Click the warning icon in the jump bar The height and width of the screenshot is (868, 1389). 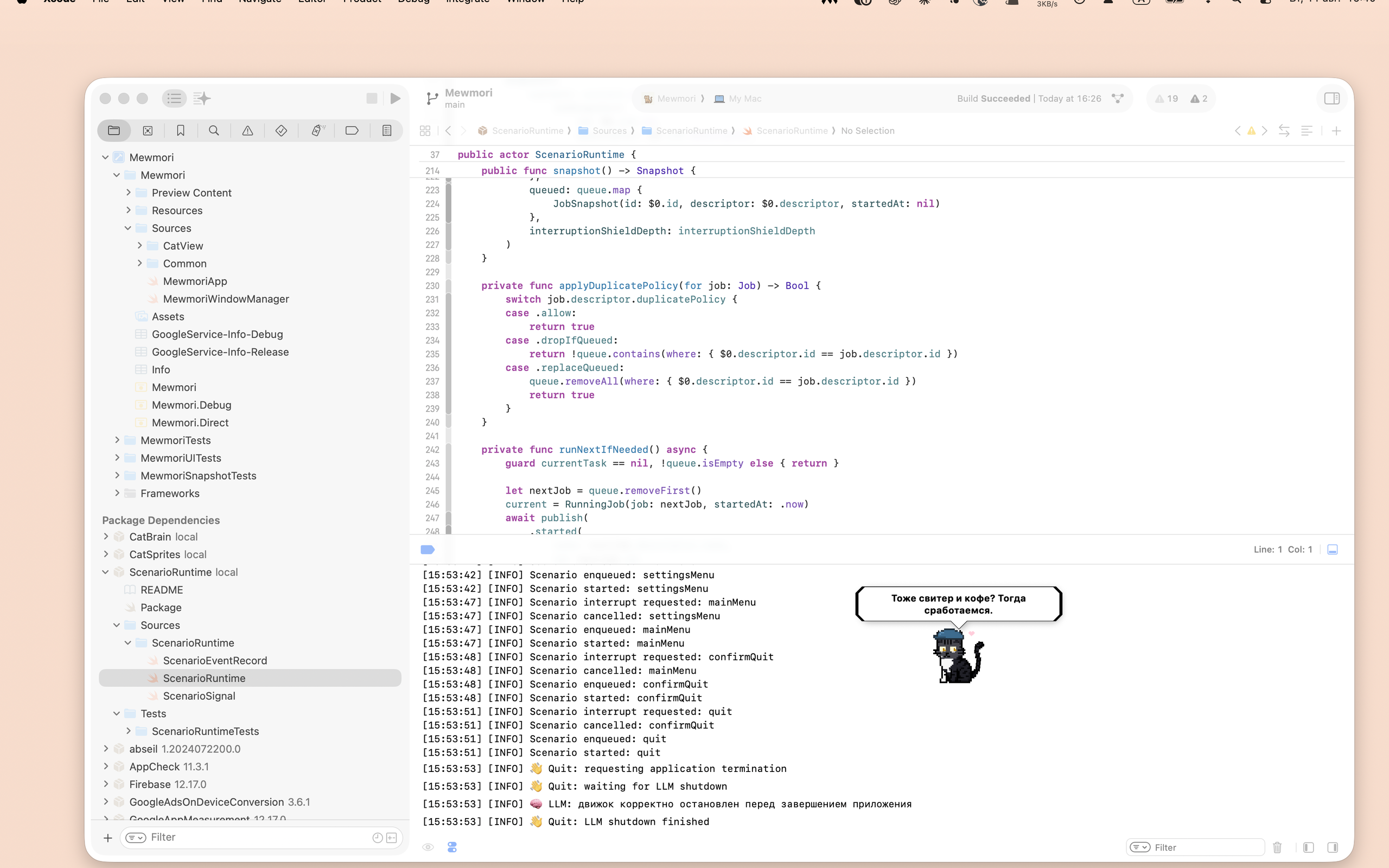[1251, 131]
